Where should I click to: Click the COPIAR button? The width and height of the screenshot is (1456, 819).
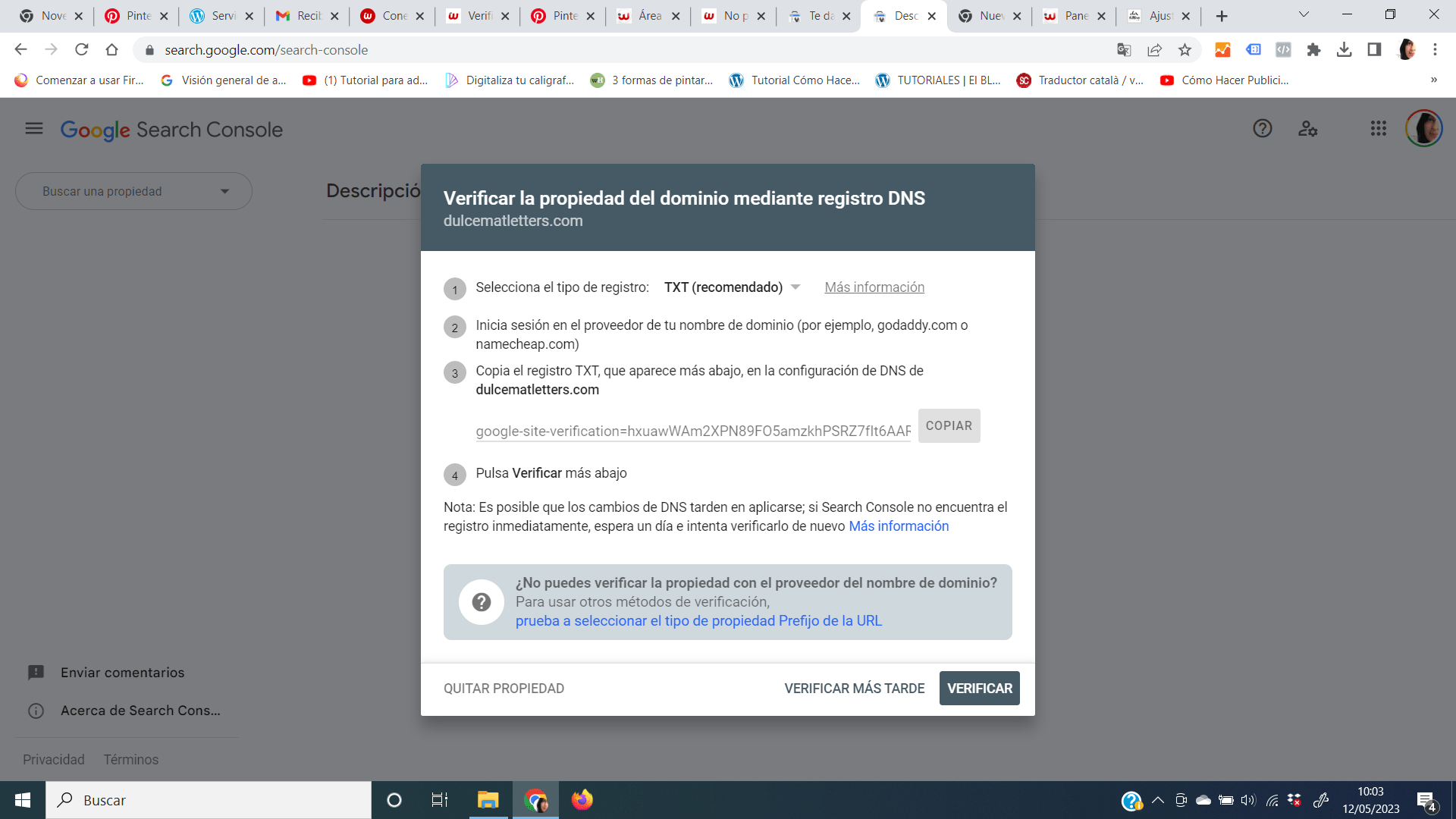949,426
